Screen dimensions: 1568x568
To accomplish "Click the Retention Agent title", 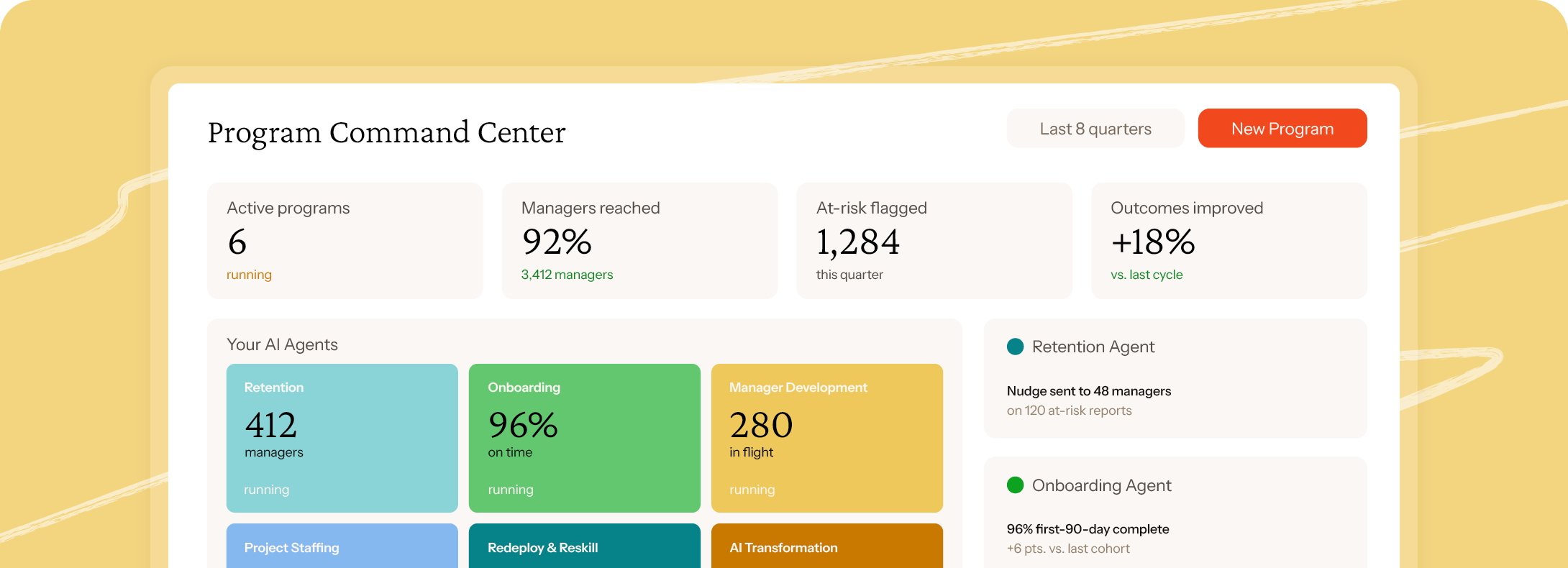I will coord(1093,347).
